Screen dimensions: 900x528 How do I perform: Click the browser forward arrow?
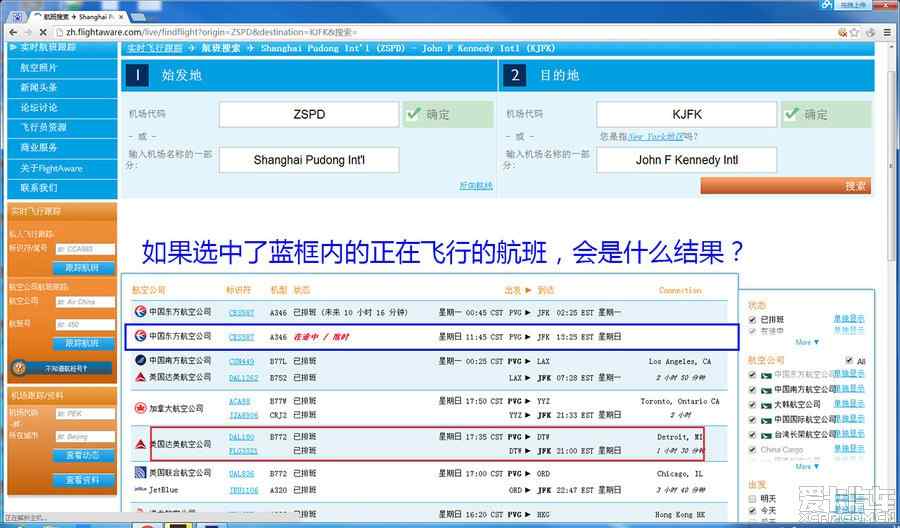point(28,32)
